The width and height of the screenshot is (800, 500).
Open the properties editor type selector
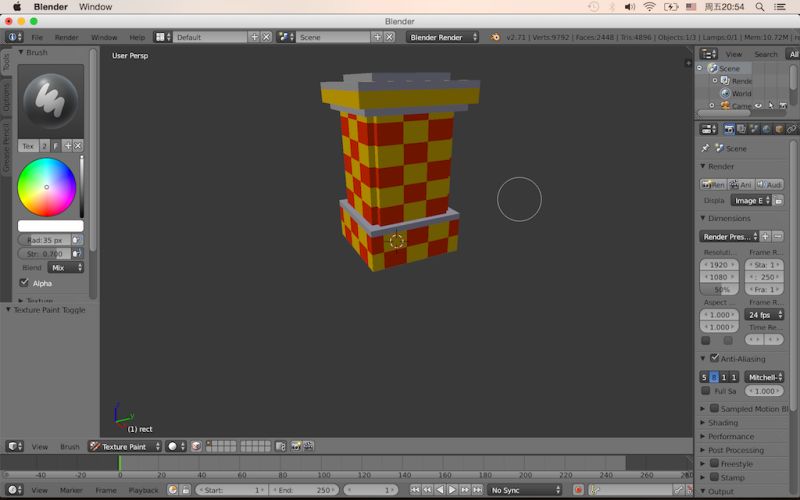tap(709, 129)
